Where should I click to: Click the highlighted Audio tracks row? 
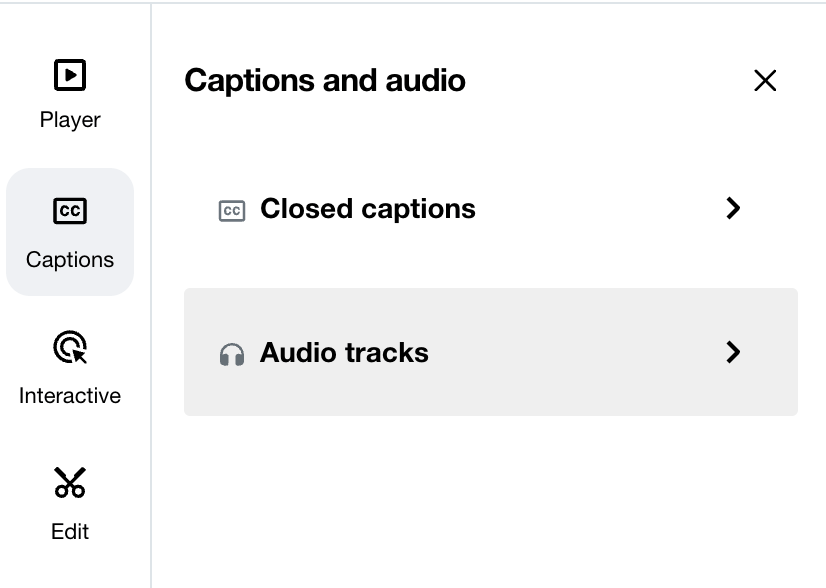(x=490, y=352)
